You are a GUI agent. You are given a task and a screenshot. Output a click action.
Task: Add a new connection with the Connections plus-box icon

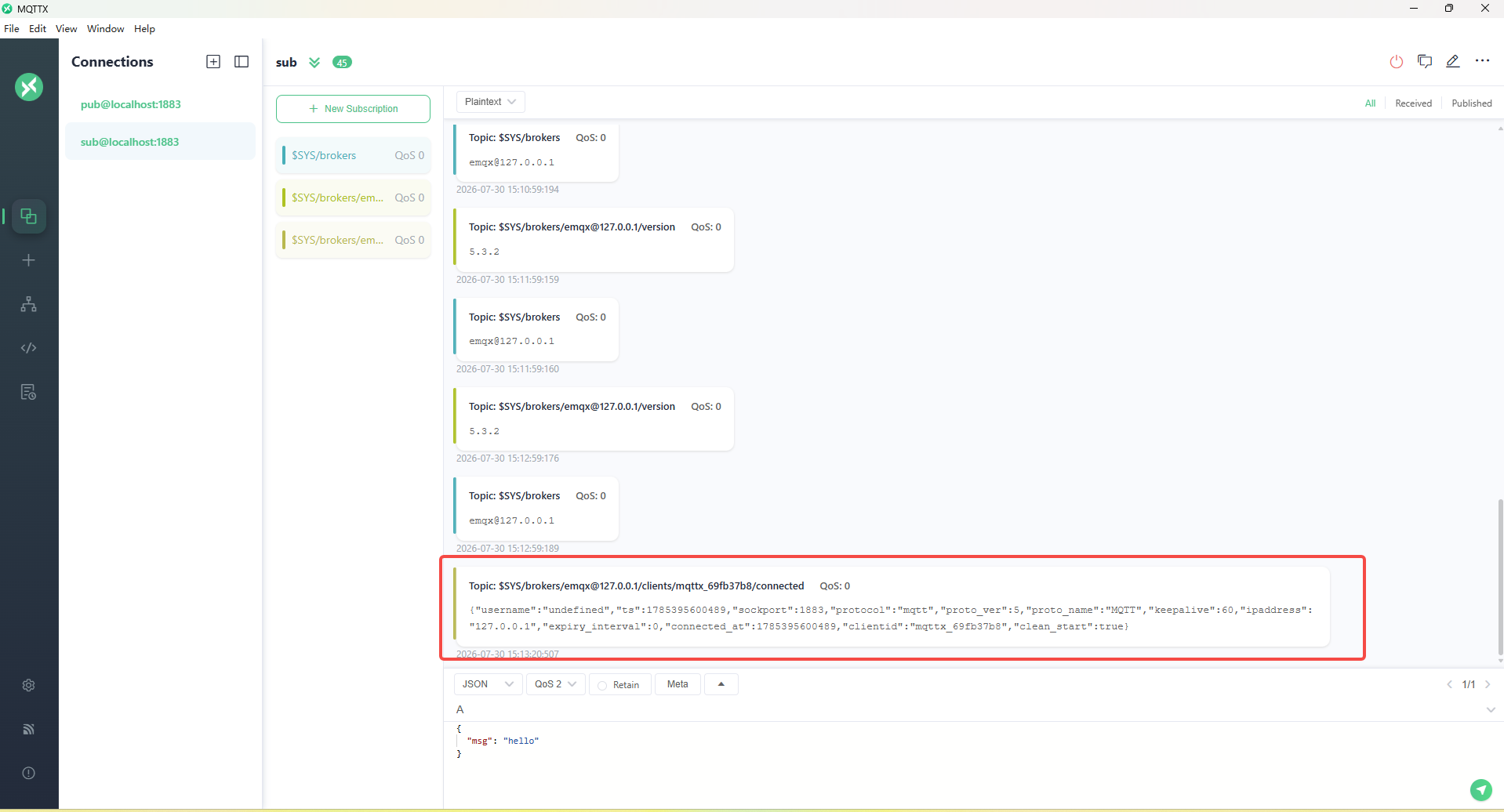pyautogui.click(x=213, y=62)
